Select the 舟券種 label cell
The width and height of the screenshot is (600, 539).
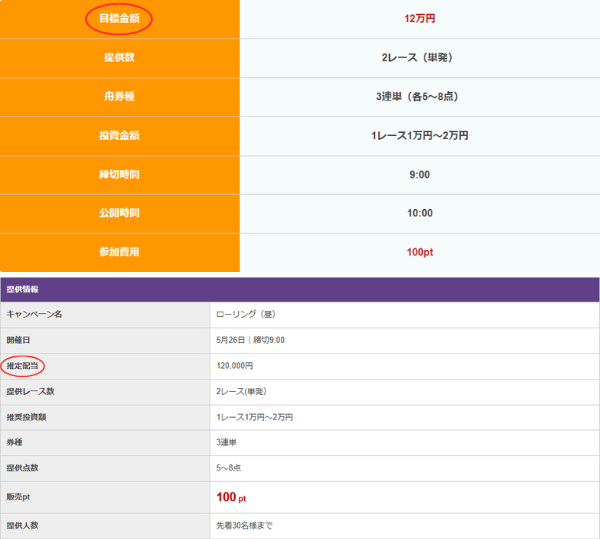coord(119,96)
